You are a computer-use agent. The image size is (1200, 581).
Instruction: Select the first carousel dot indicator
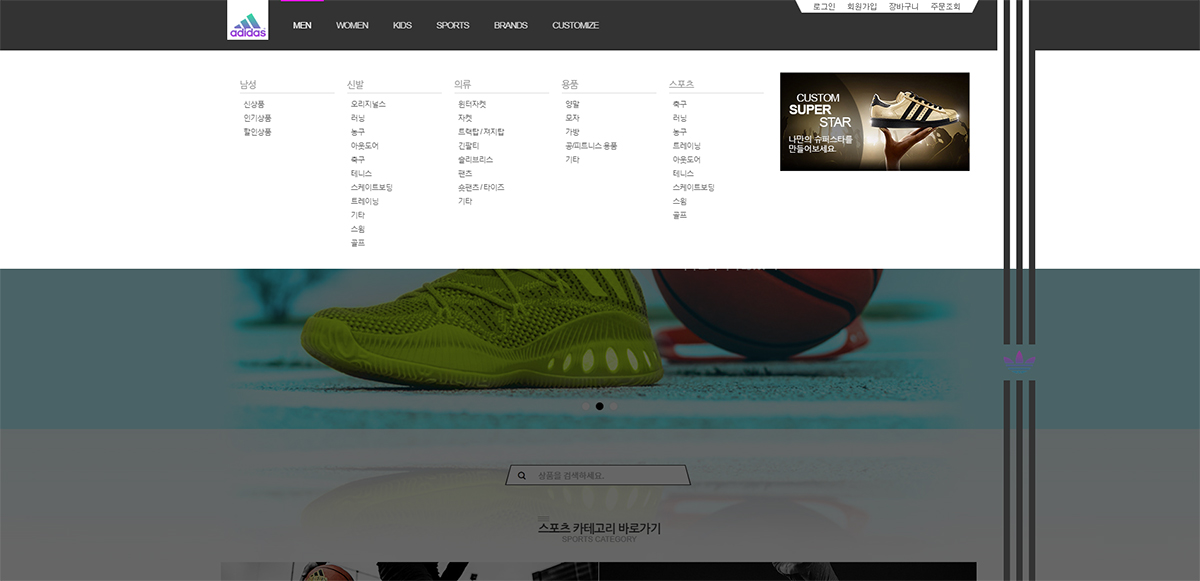pos(586,407)
